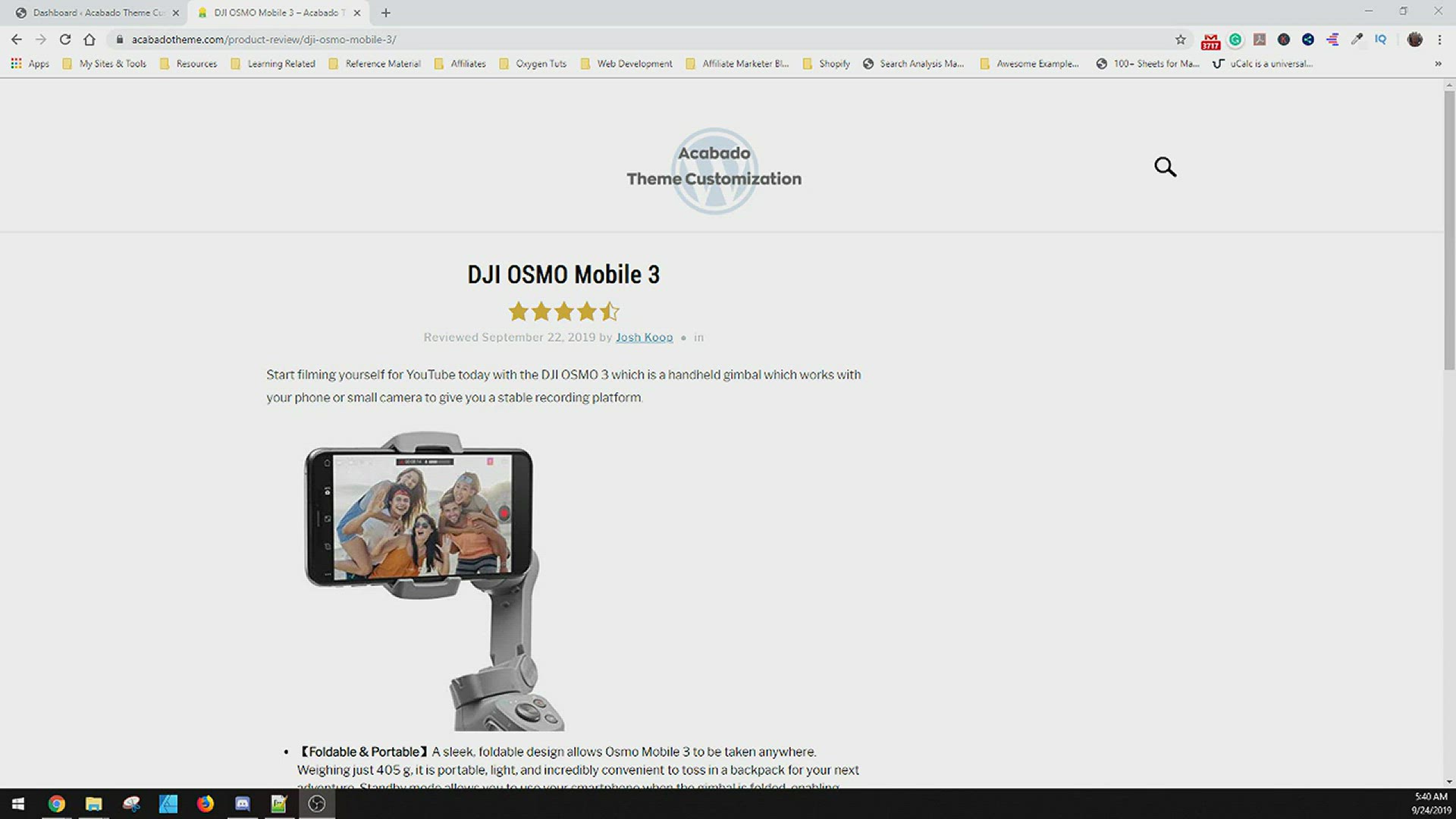
Task: Expand the Oxygen Tuts bookmark folder
Action: pos(533,64)
